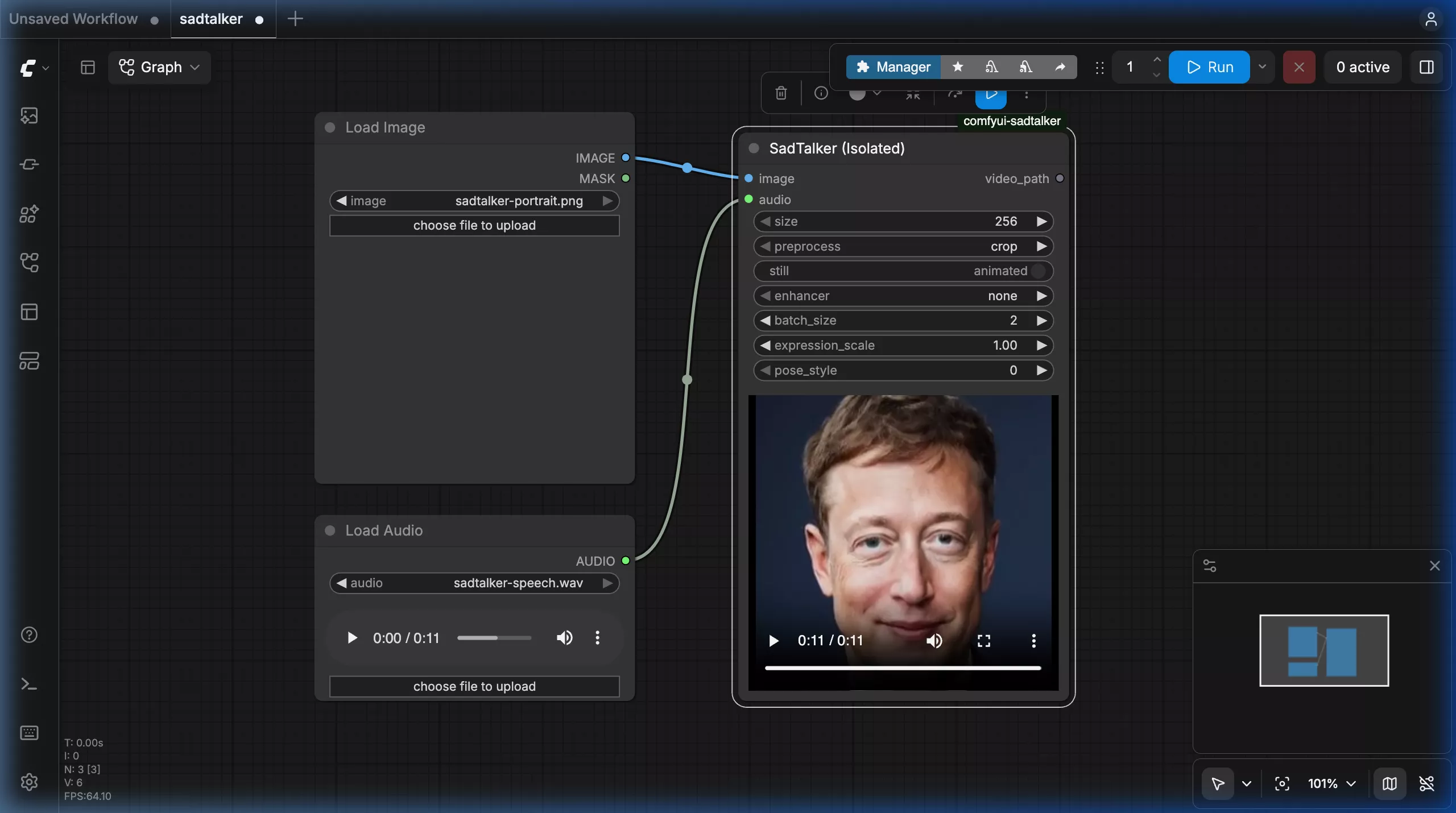The height and width of the screenshot is (813, 1456).
Task: Toggle the minimap map button
Action: 1389,783
